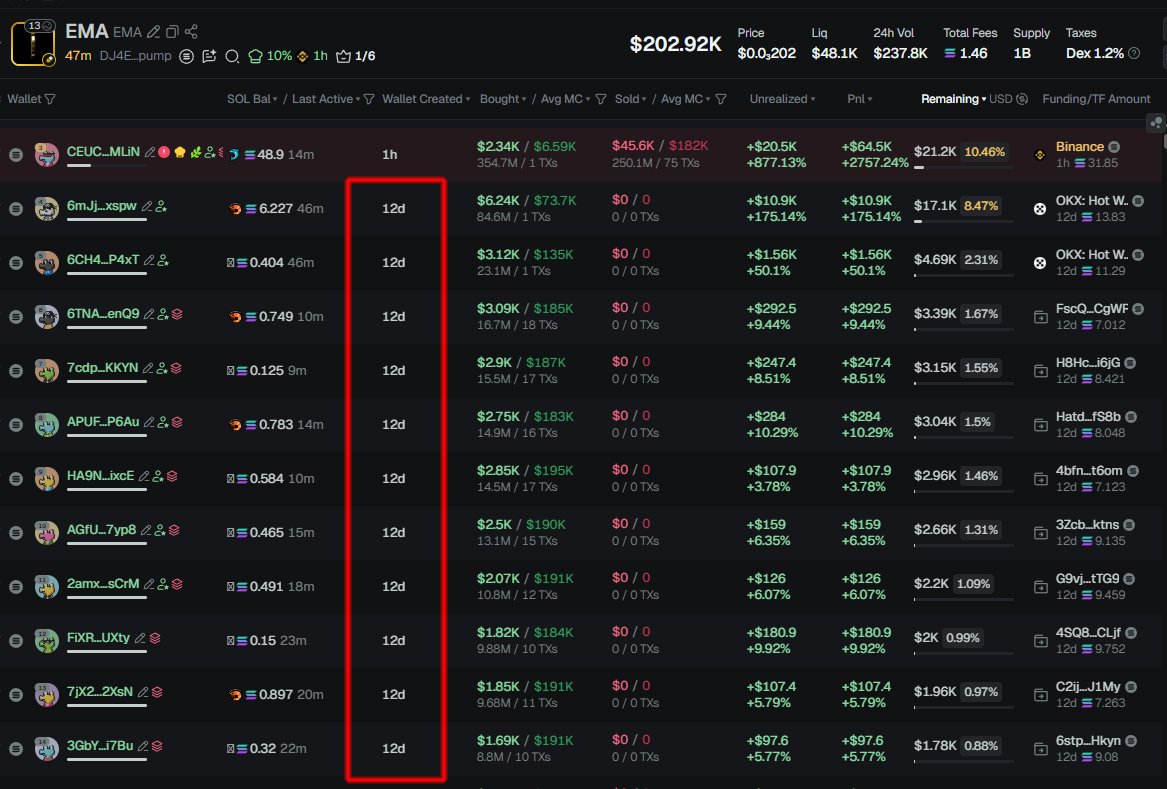Click the share icon next to EMA
The image size is (1167, 789).
click(191, 32)
